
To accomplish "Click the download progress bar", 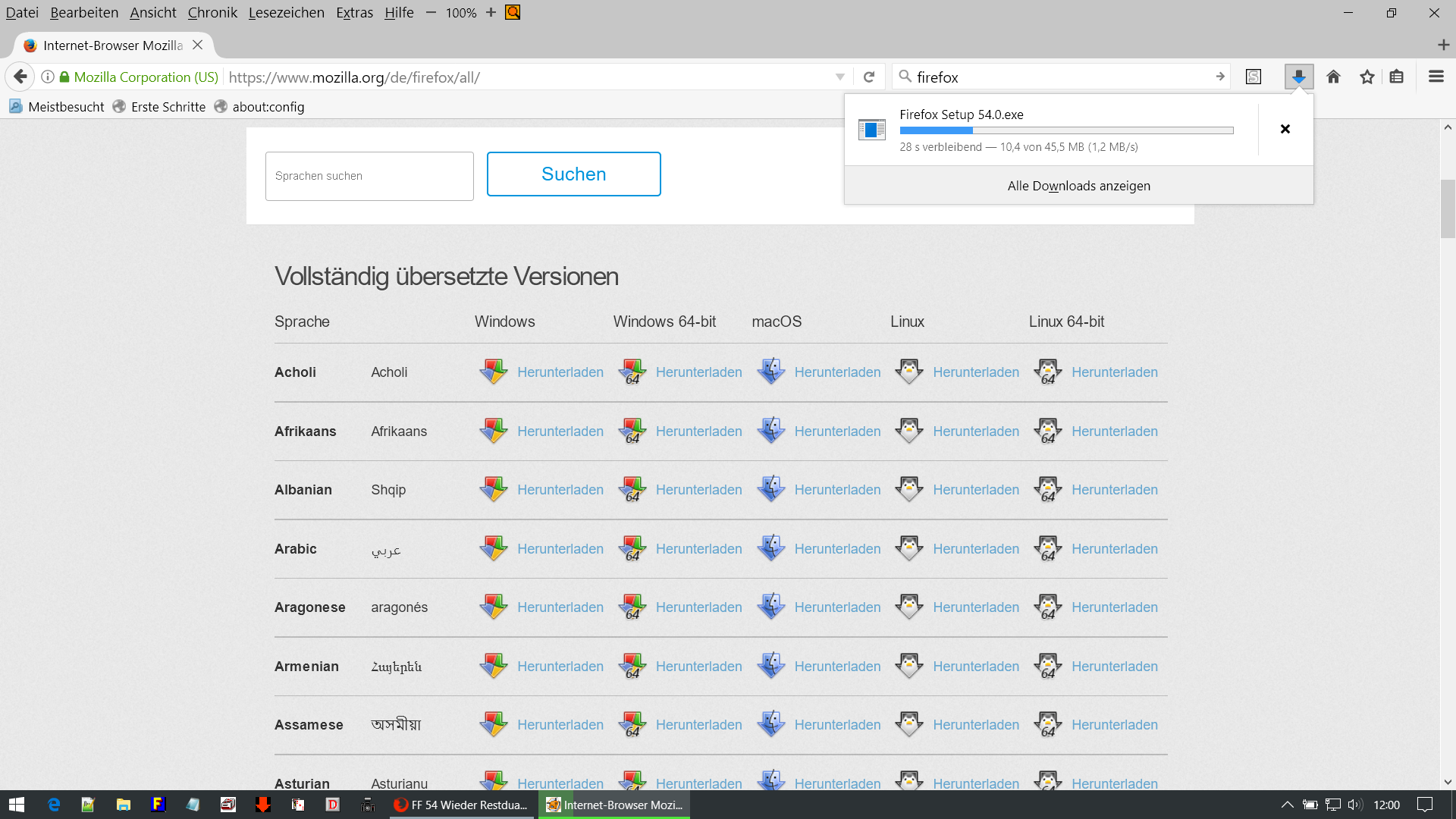I will click(1065, 130).
